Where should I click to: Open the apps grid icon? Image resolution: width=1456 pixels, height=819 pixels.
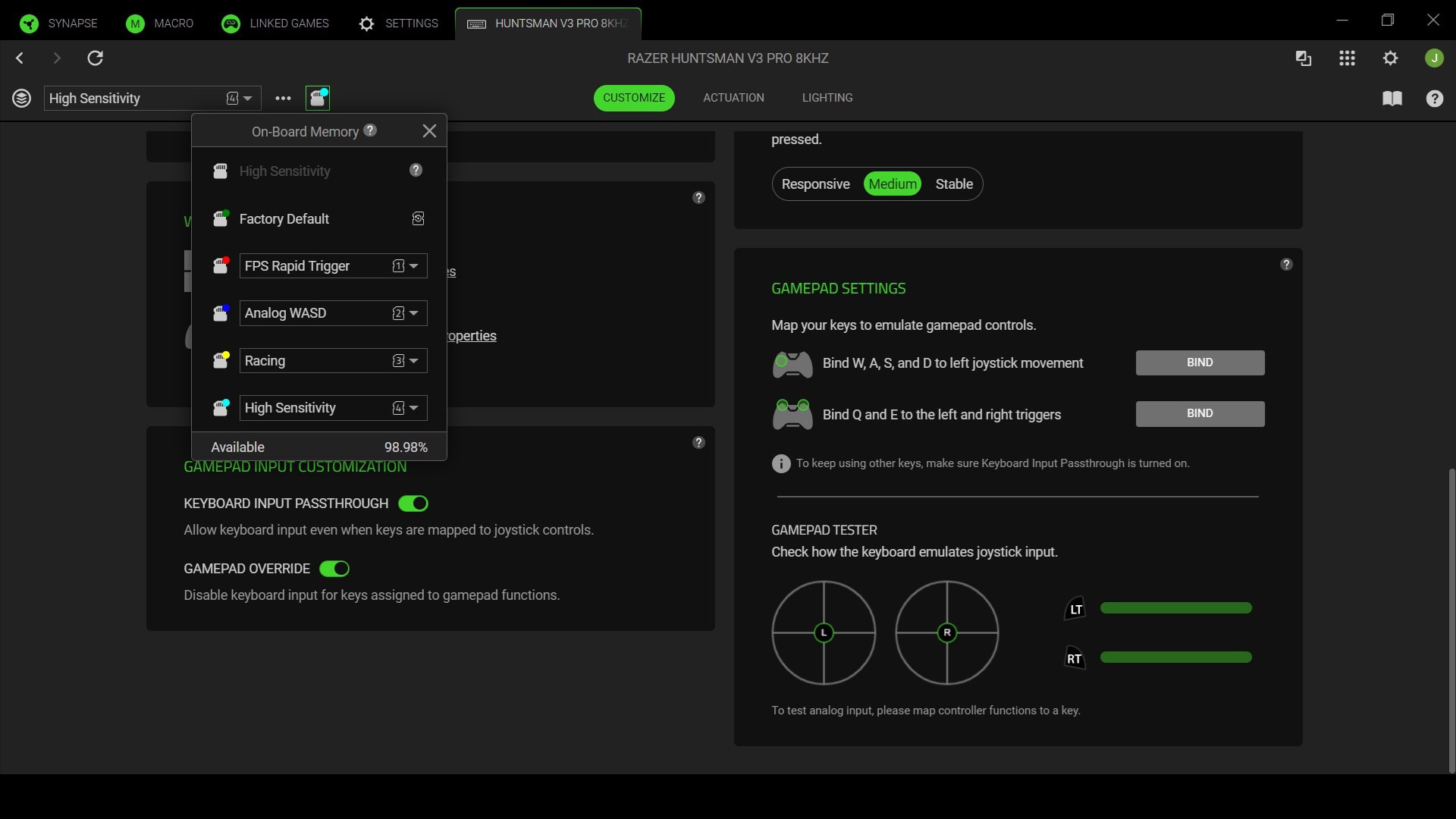[1348, 58]
